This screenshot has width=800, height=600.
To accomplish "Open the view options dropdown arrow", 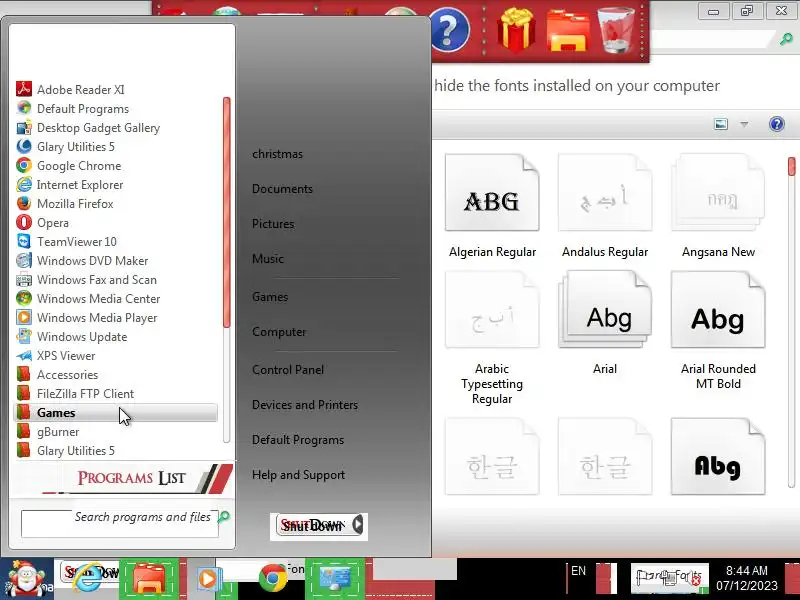I will click(744, 124).
